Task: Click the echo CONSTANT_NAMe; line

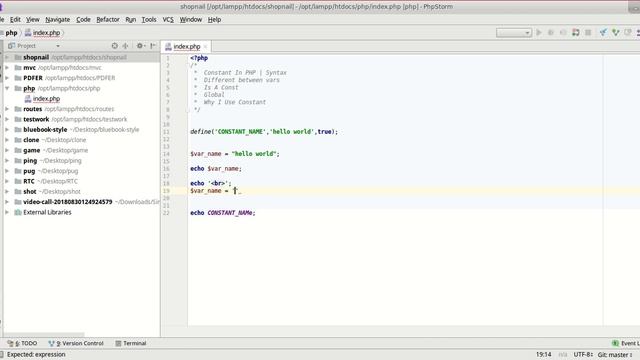Action: pos(222,213)
